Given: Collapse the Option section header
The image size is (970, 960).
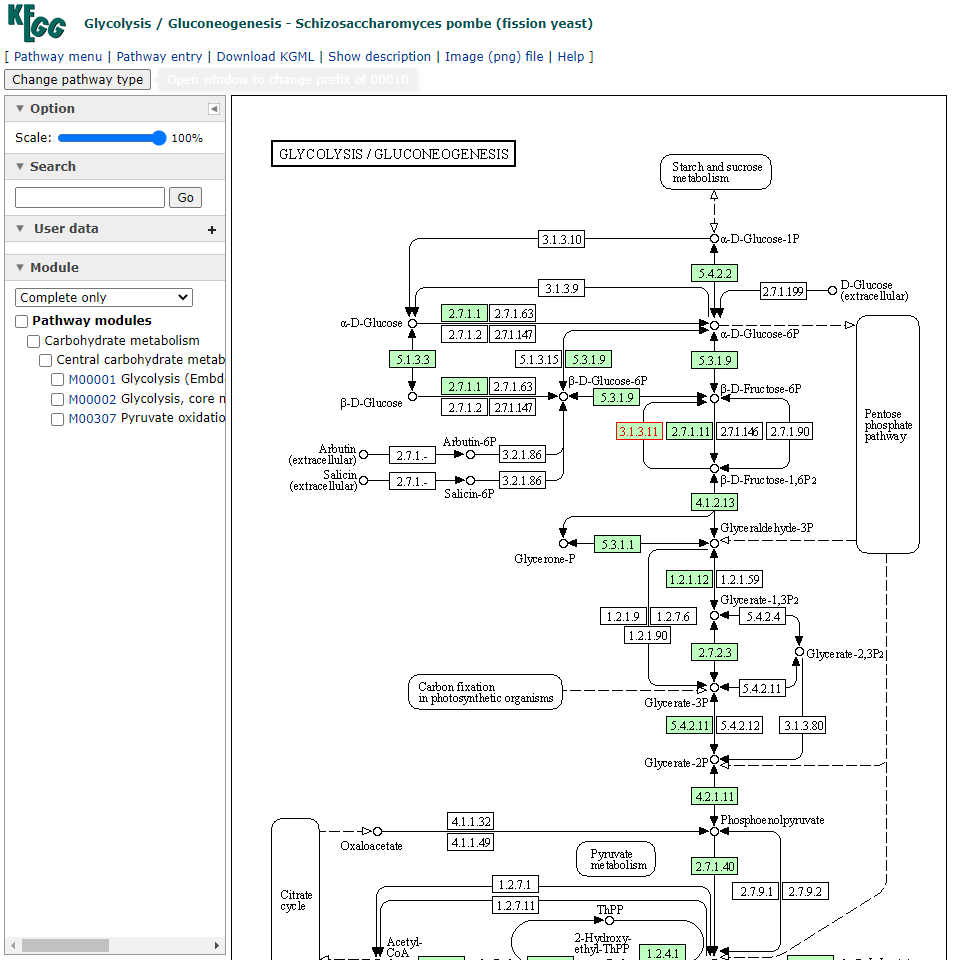Looking at the screenshot, I should [x=20, y=109].
